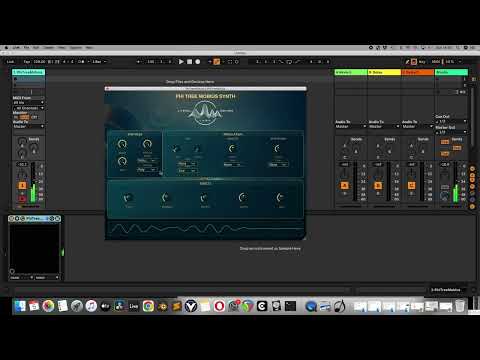This screenshot has width=480, height=360.
Task: Start playback with the transport Play button
Action: [x=181, y=62]
